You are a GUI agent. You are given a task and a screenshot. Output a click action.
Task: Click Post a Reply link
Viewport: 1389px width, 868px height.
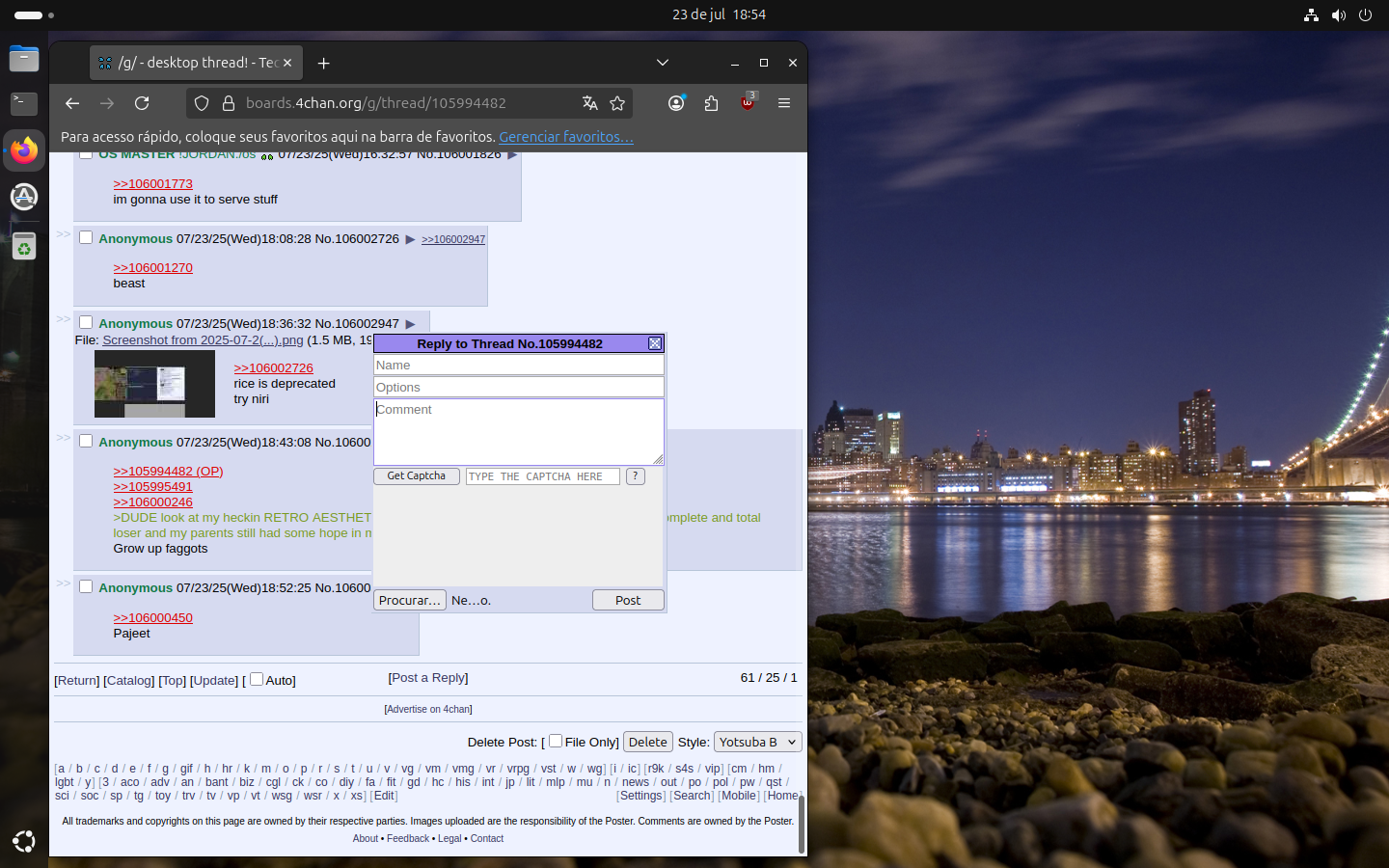pos(428,678)
